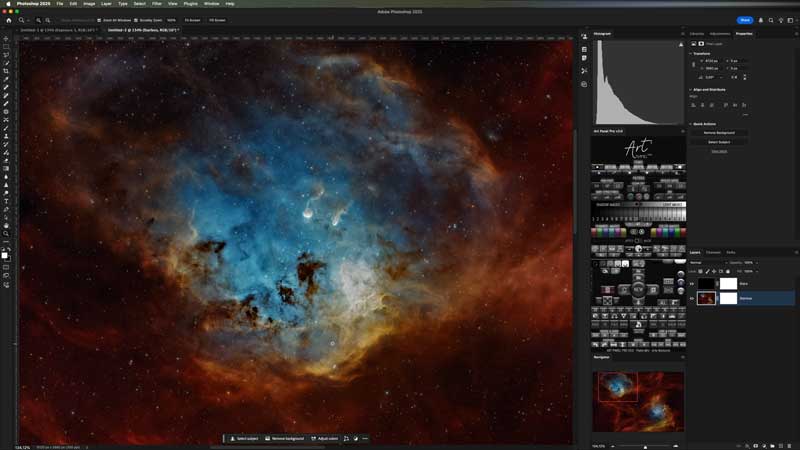Image resolution: width=800 pixels, height=450 pixels.
Task: Switch to the Channels tab
Action: point(713,252)
